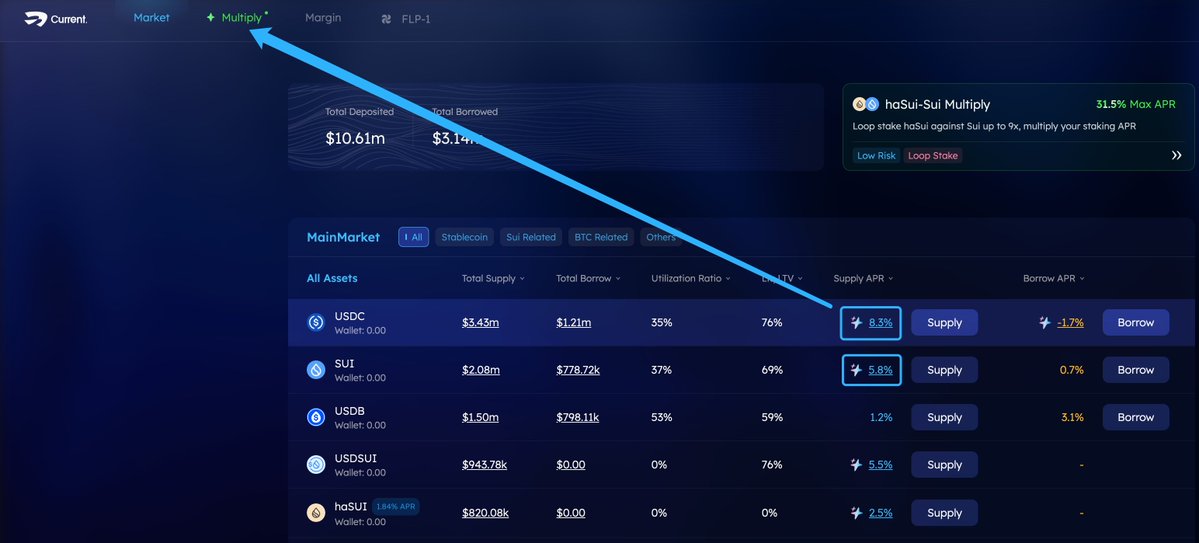The height and width of the screenshot is (543, 1199).
Task: Sort by Total Borrow column
Action: (x=588, y=278)
